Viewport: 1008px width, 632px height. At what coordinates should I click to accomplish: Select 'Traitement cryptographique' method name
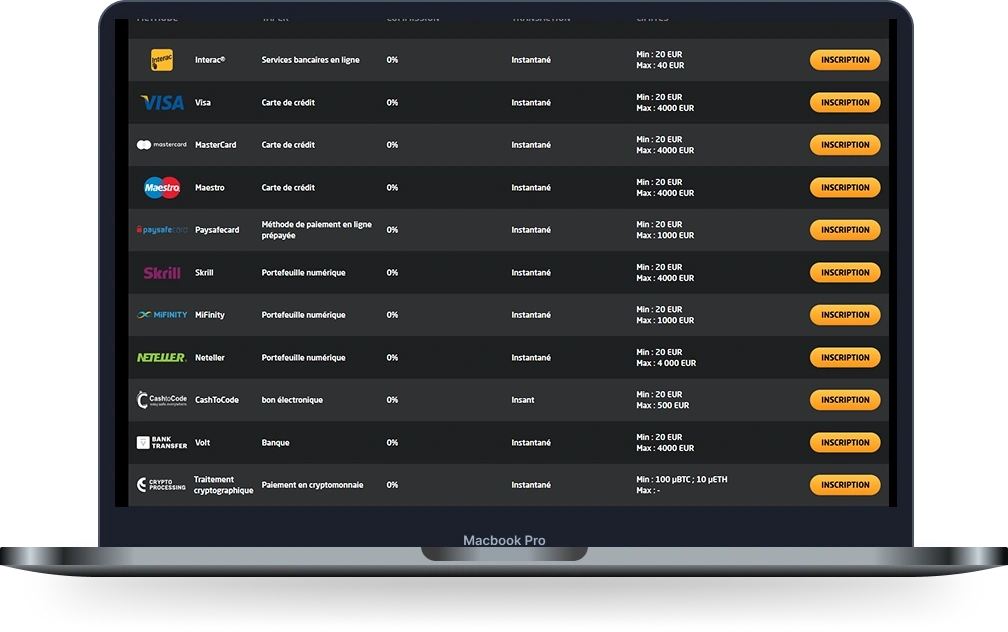(223, 485)
